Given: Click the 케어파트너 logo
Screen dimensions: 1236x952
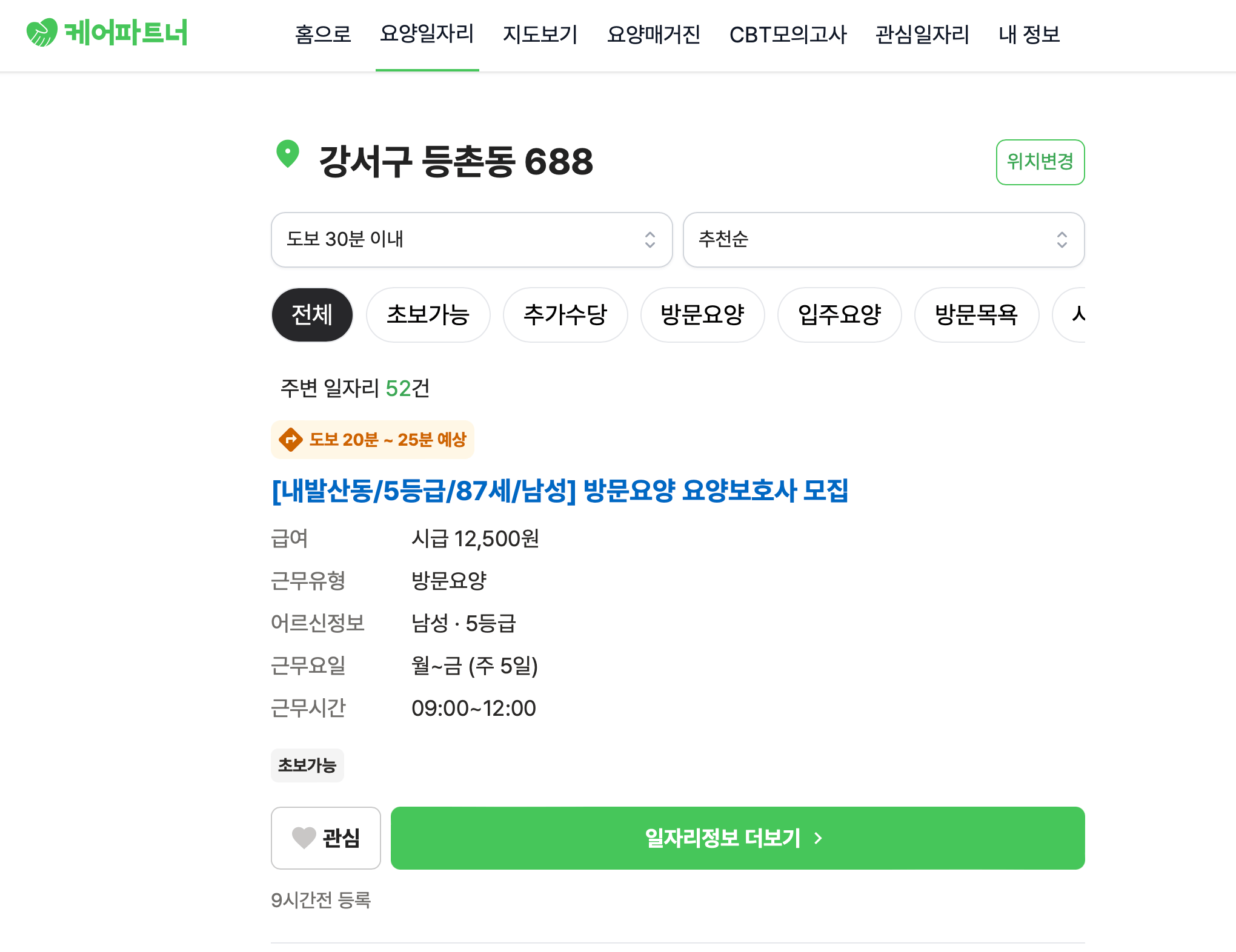Looking at the screenshot, I should tap(106, 35).
